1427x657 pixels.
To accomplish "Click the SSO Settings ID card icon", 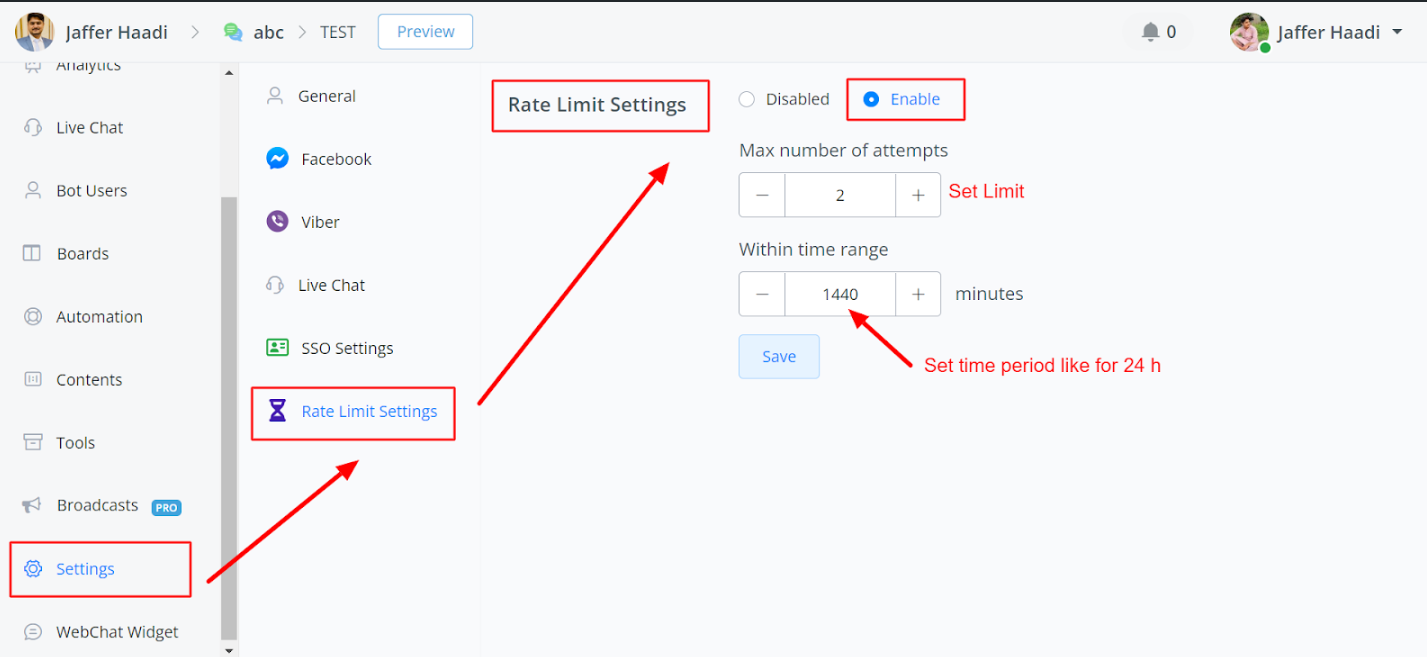I will pos(278,348).
